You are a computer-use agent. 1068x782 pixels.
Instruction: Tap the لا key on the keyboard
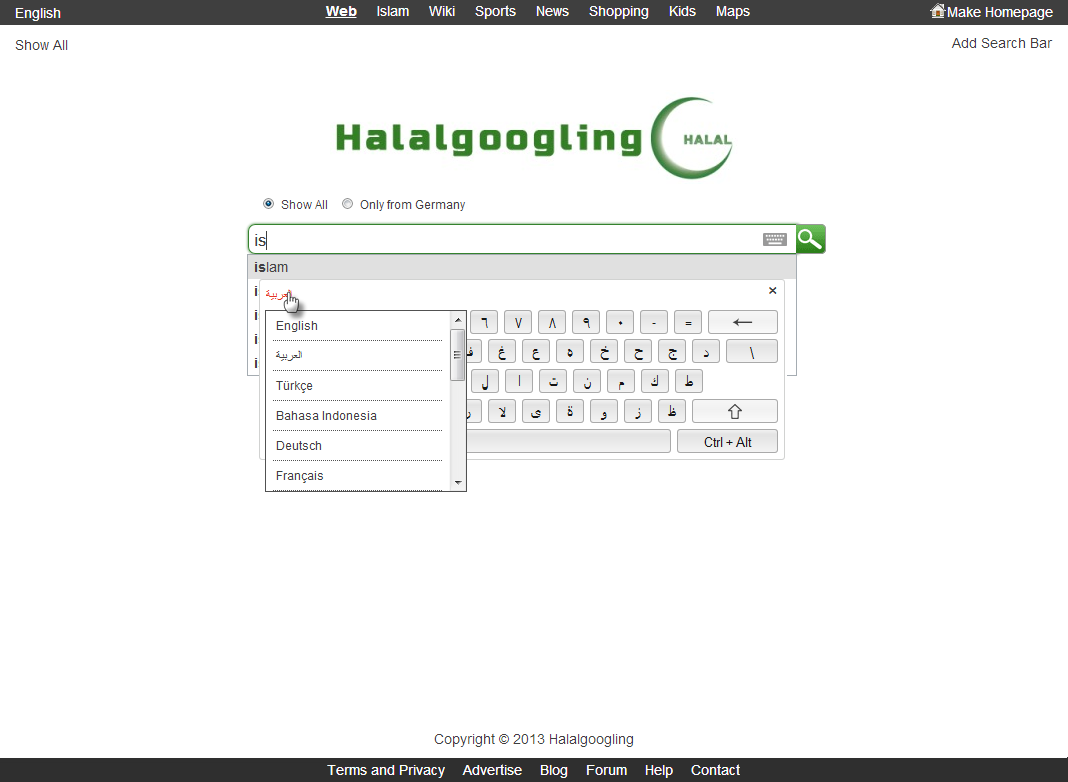pyautogui.click(x=502, y=411)
